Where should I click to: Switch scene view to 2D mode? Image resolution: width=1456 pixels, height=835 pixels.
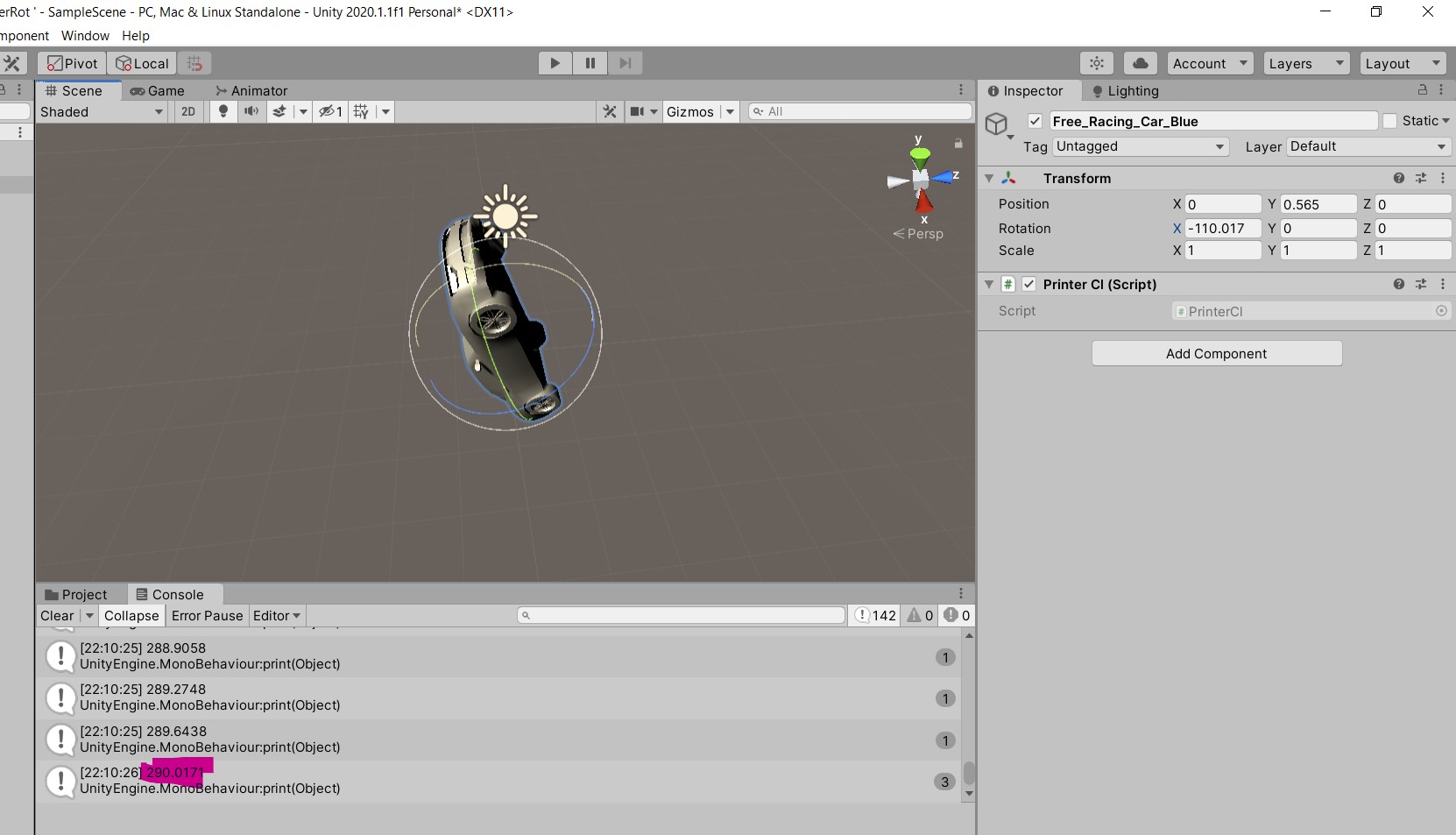tap(187, 111)
